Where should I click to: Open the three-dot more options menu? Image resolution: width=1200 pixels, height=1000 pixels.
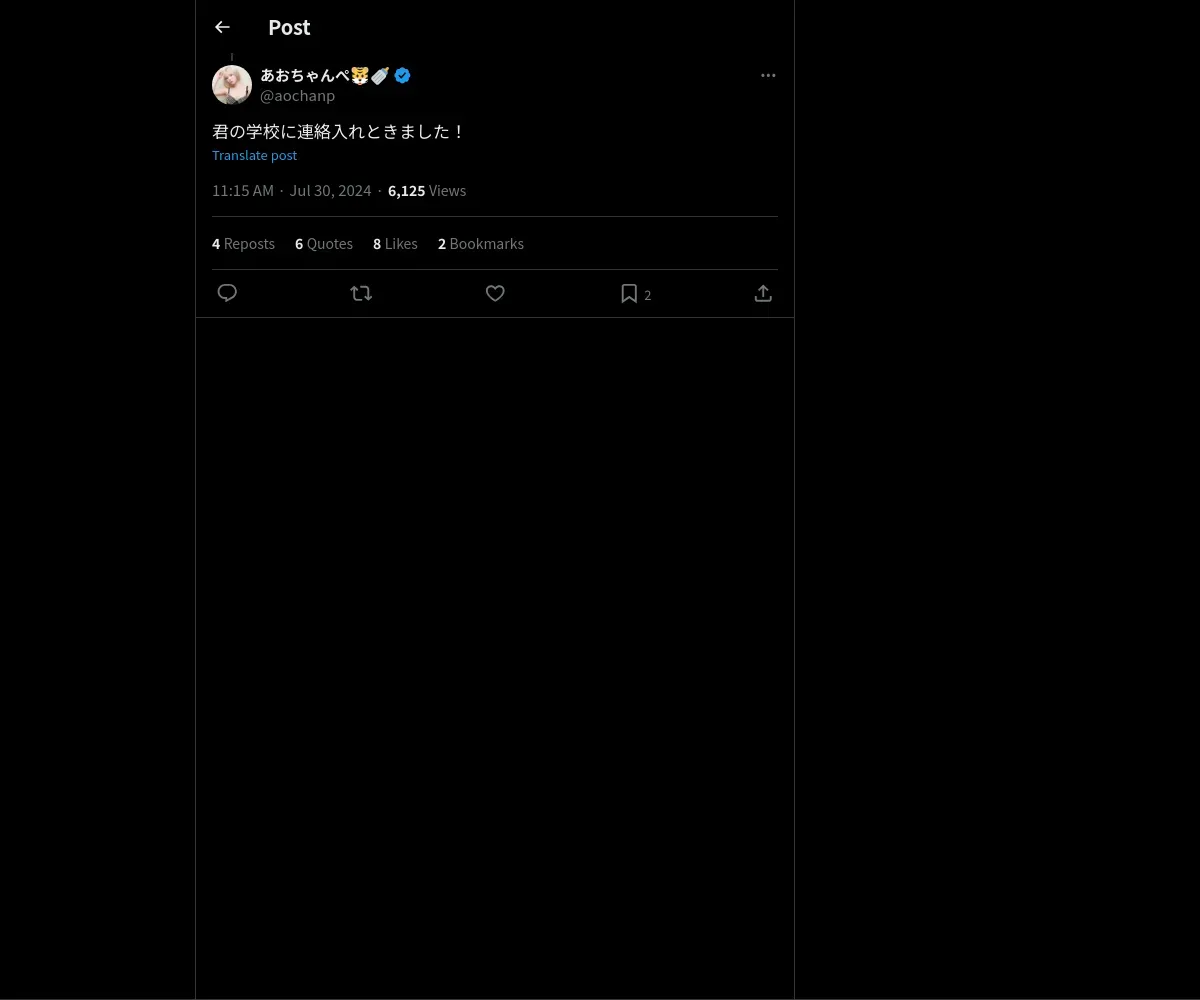click(768, 75)
